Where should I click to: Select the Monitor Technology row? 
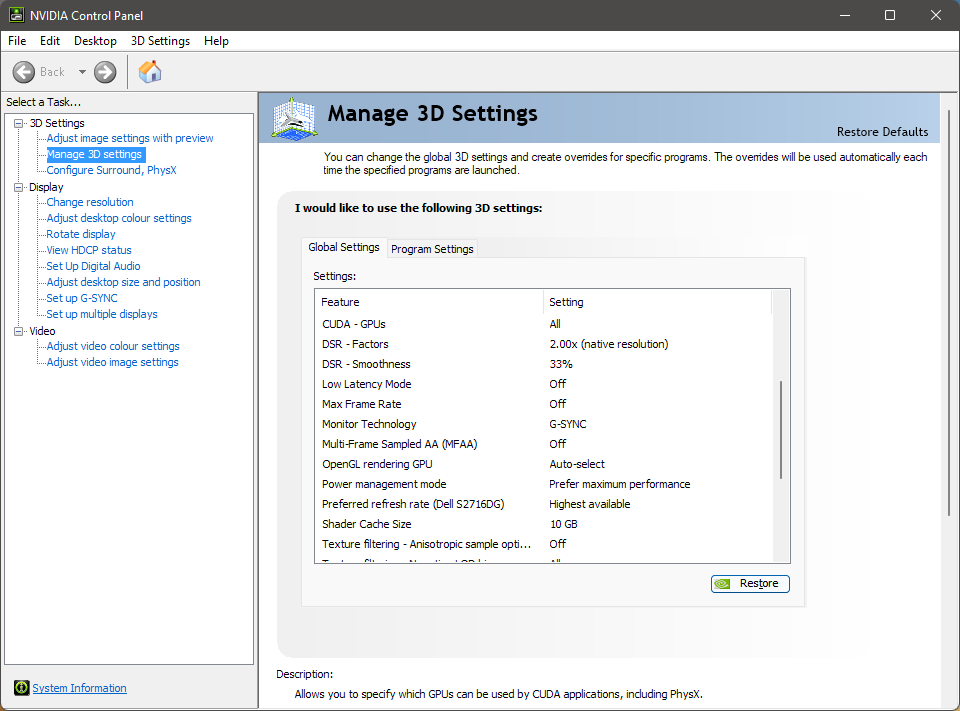(544, 424)
